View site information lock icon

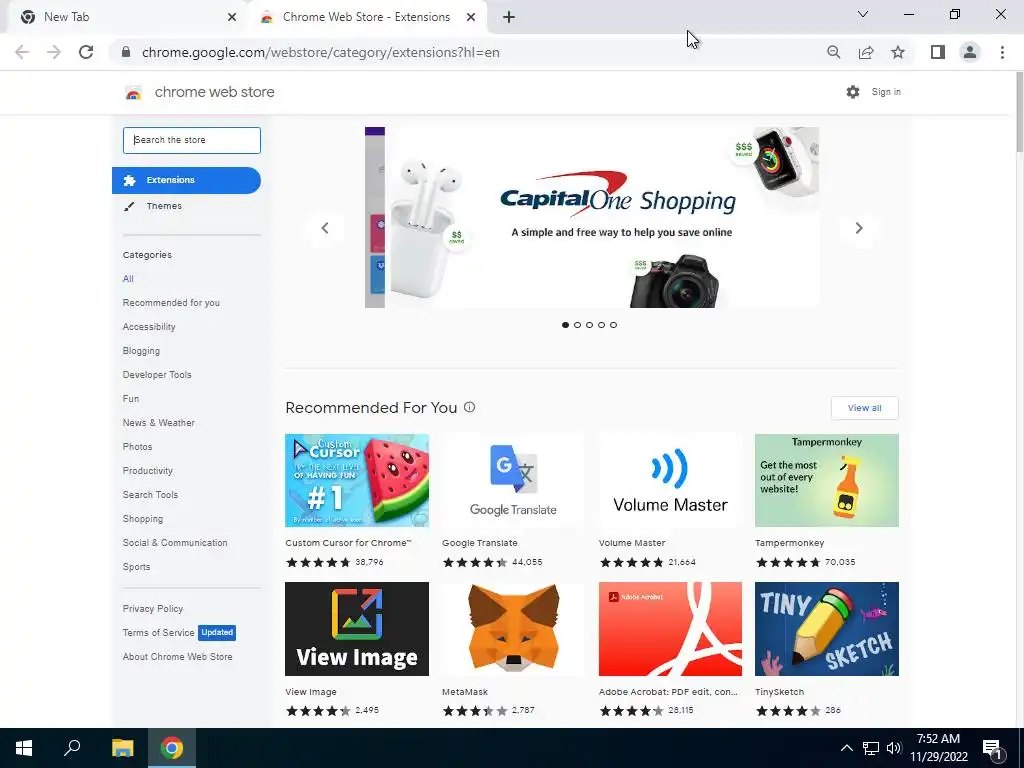point(126,52)
